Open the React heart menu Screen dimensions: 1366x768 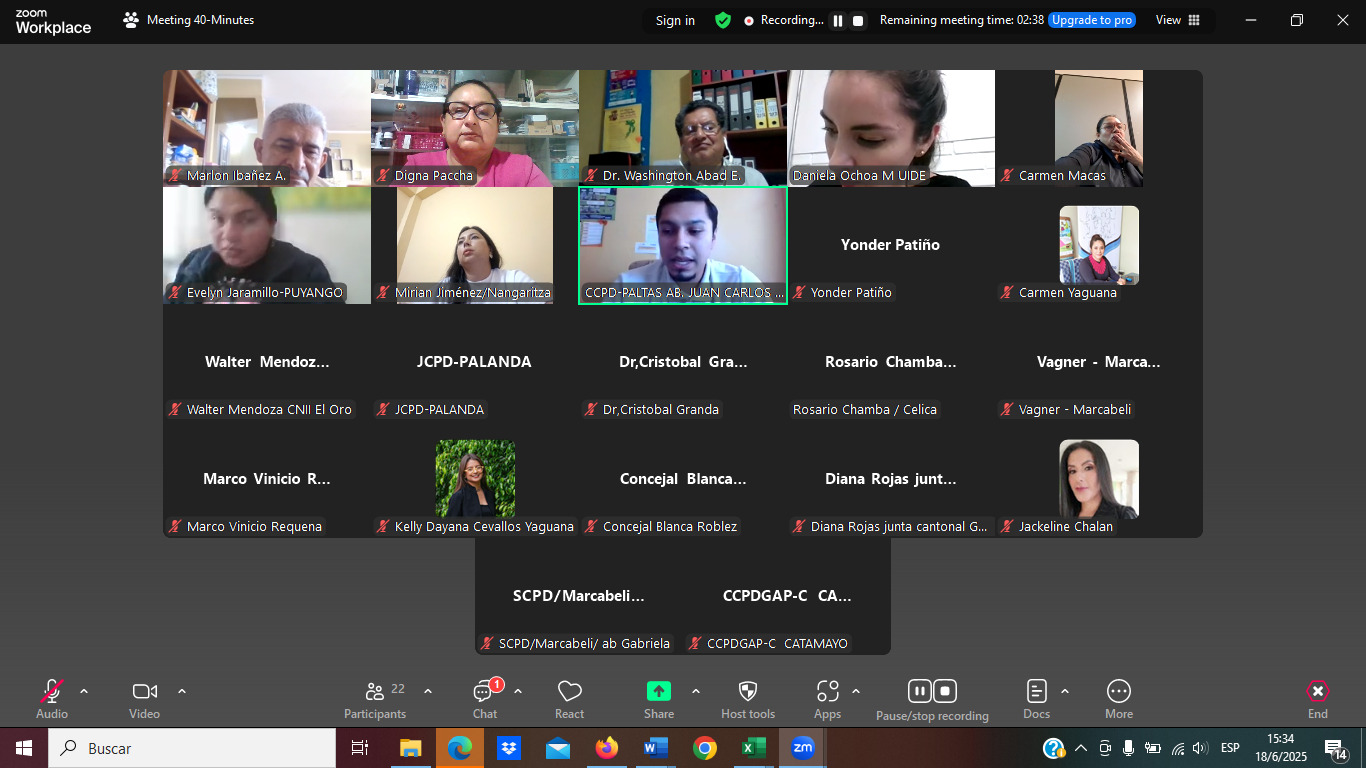pos(570,698)
